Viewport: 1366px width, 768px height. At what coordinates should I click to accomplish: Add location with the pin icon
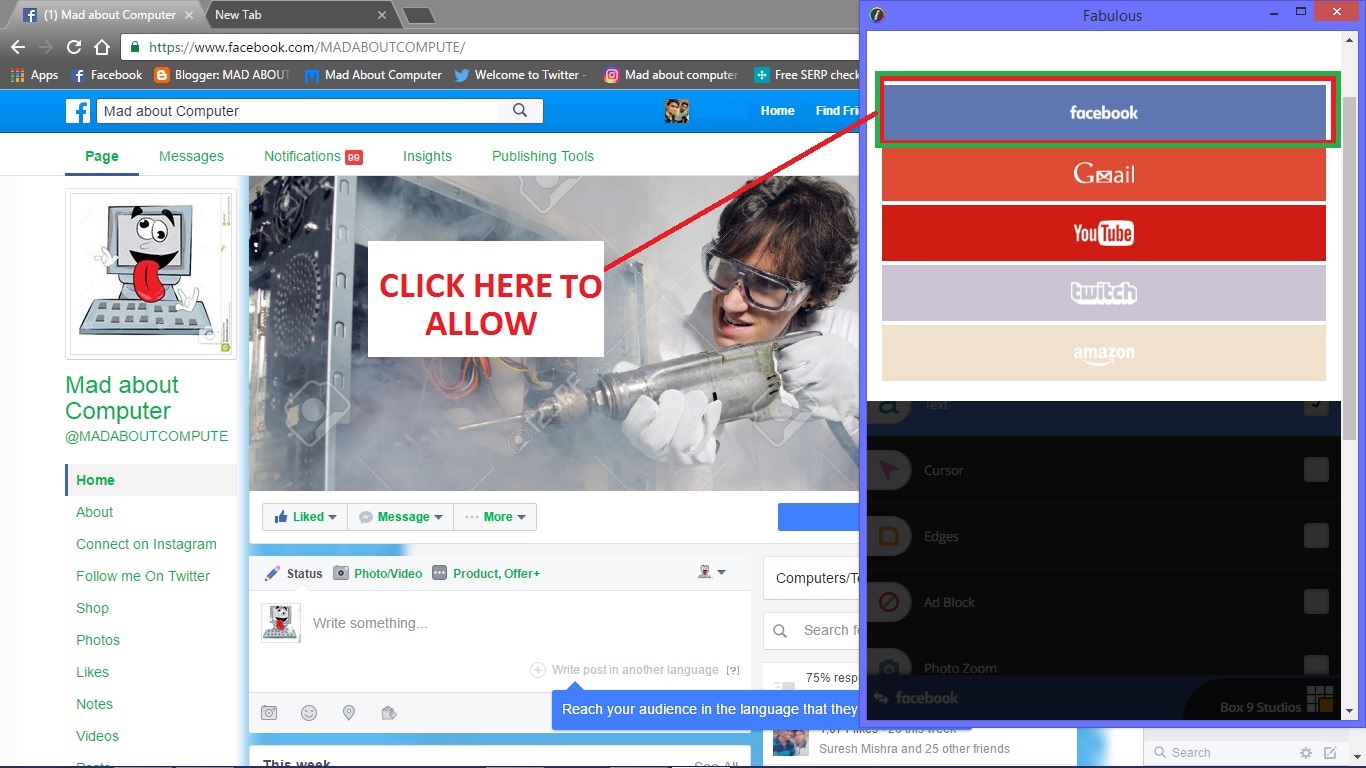[349, 713]
